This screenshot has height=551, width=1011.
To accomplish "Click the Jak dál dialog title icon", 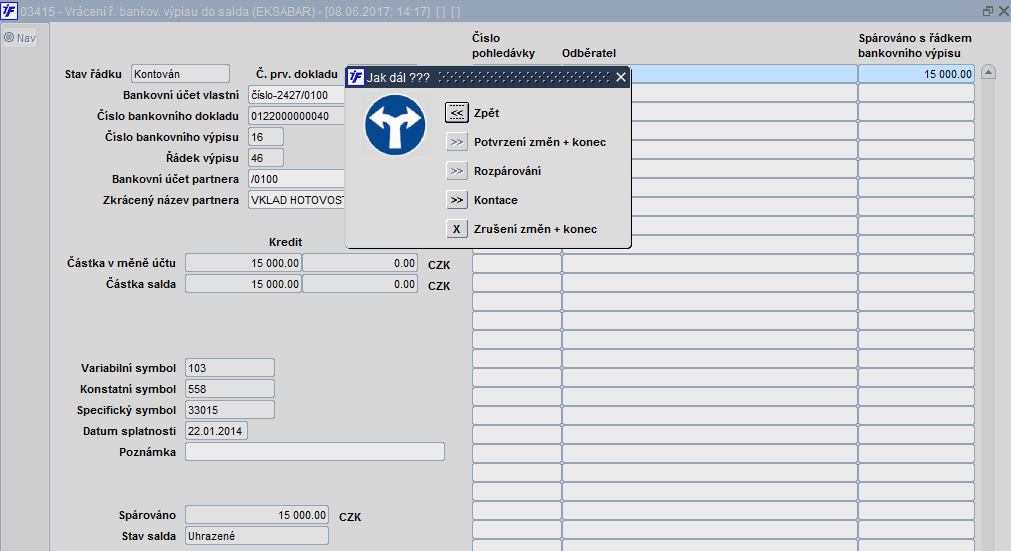I will point(356,77).
